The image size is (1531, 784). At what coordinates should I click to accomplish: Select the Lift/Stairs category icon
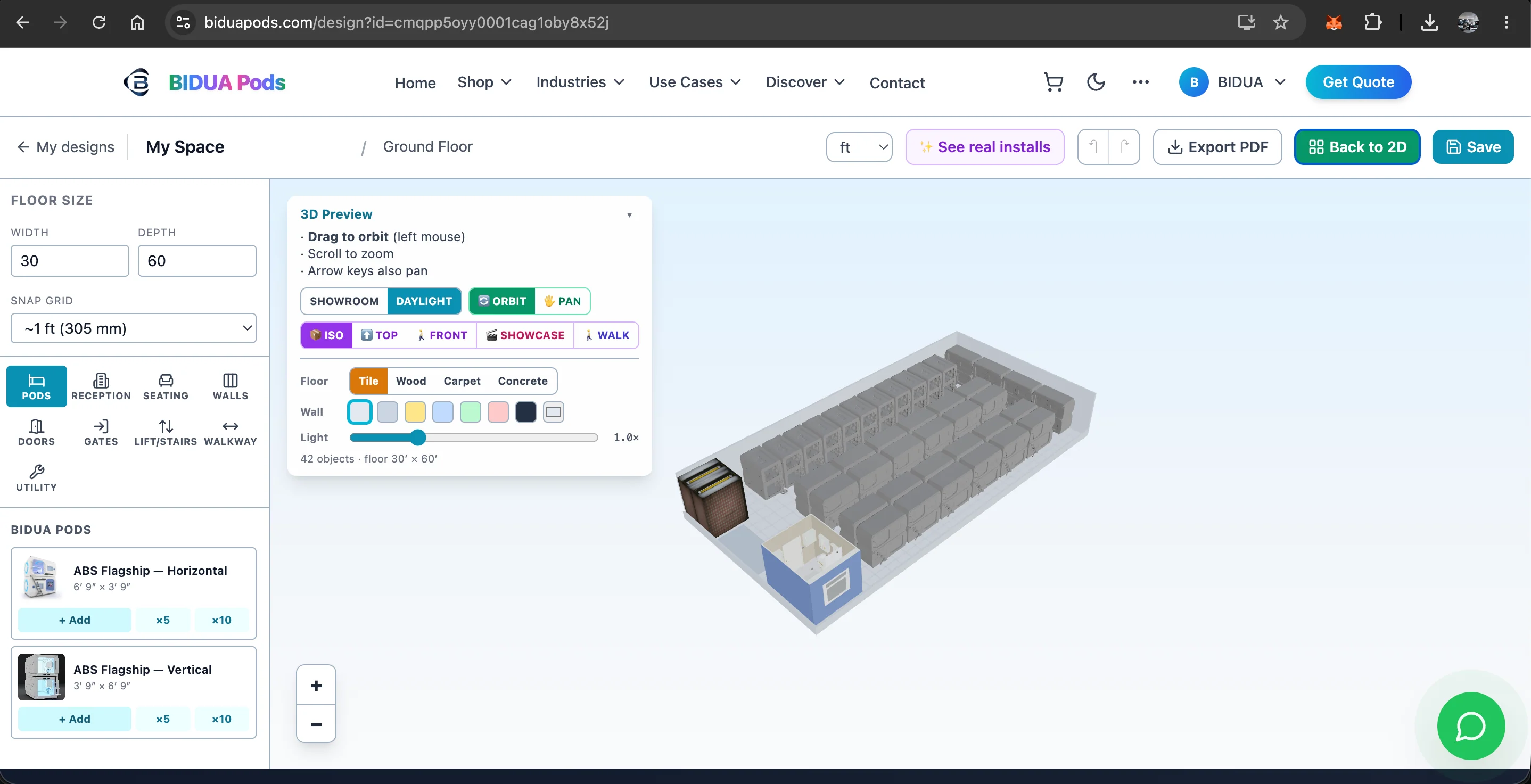coord(166,432)
